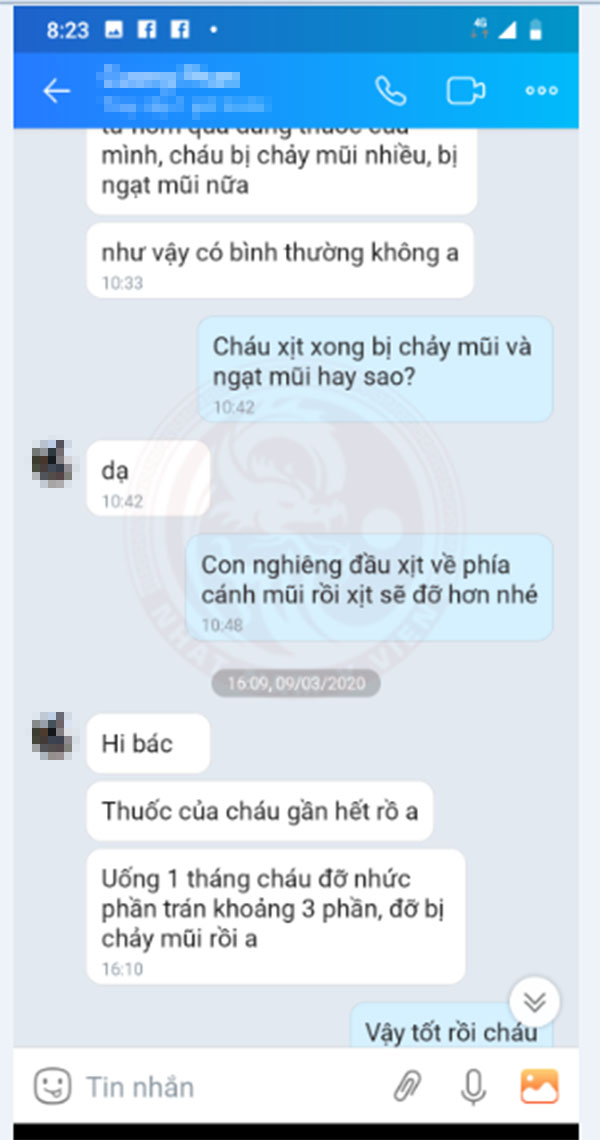Jump to latest messages with double-chevron button
Image resolution: width=600 pixels, height=1140 pixels.
tap(535, 1002)
